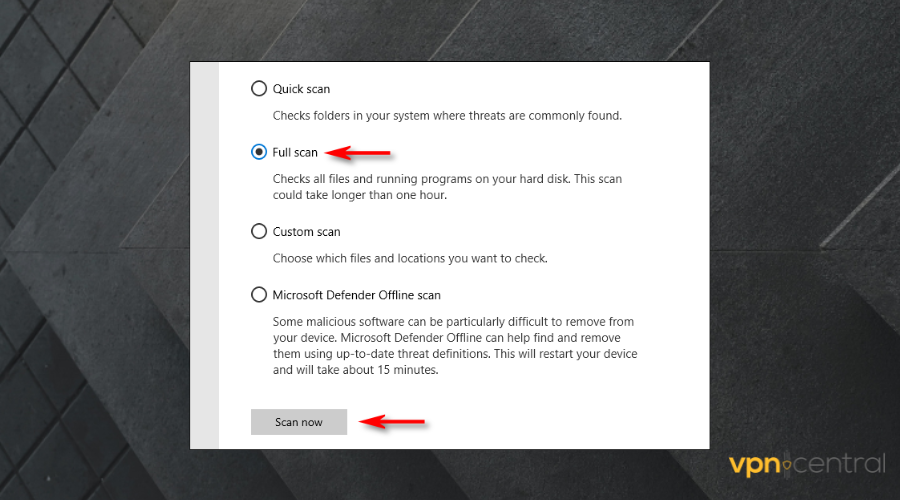
Task: Click the orange circle in vpncentral logo
Action: (788, 466)
